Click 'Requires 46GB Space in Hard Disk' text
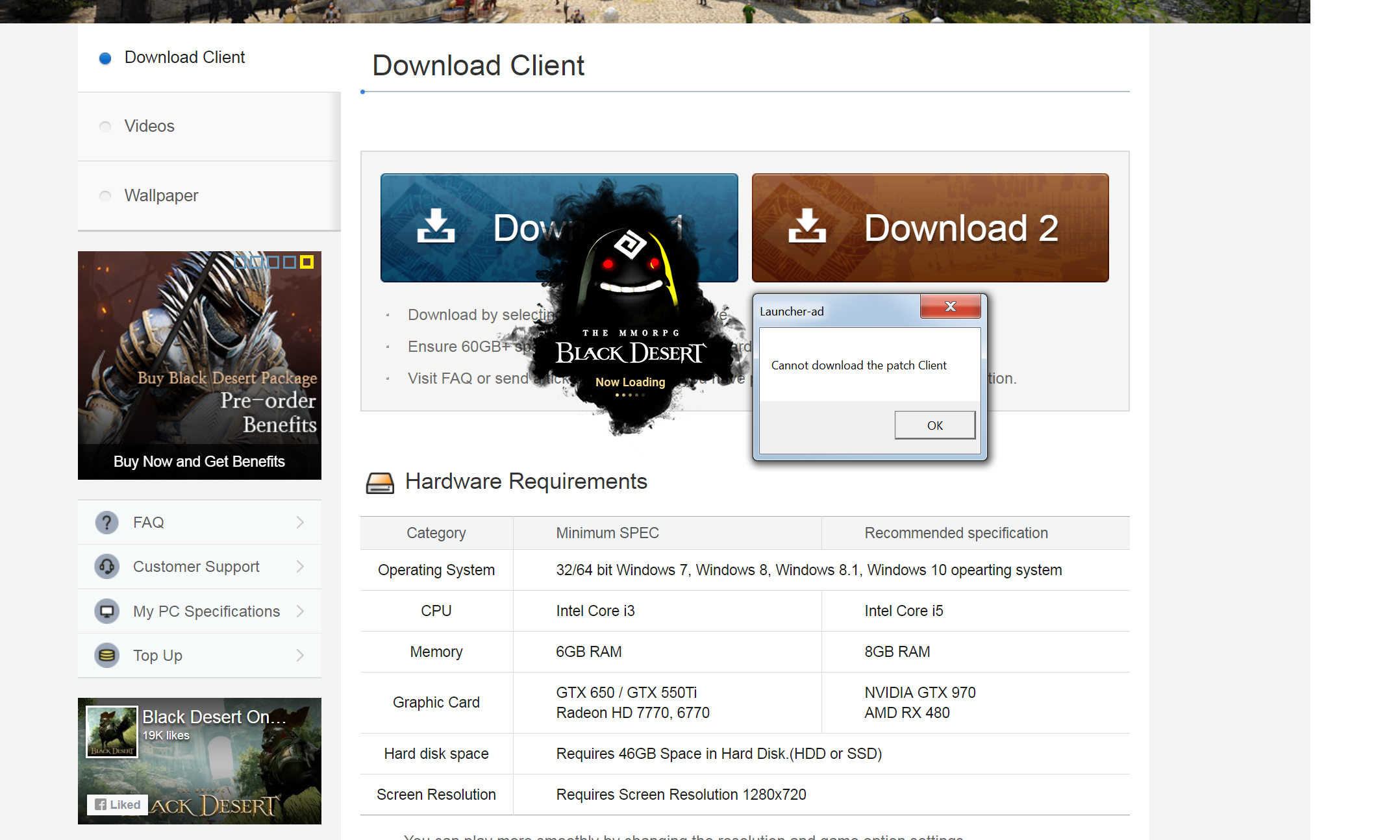This screenshot has width=1400, height=840. click(719, 754)
